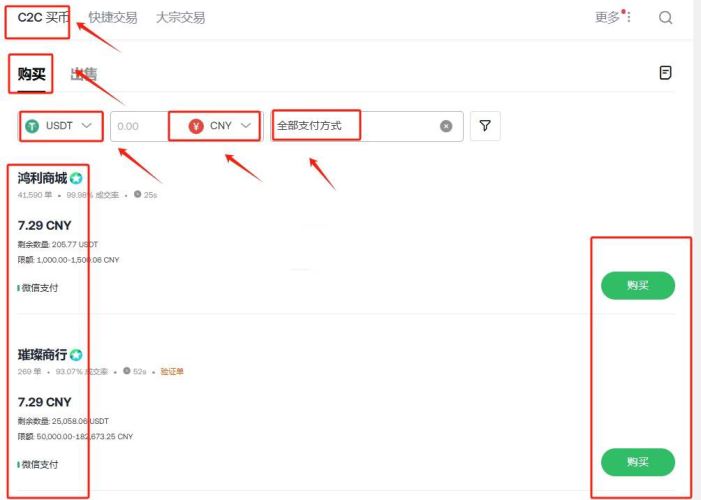Expand the USDT coin dropdown

pyautogui.click(x=87, y=126)
